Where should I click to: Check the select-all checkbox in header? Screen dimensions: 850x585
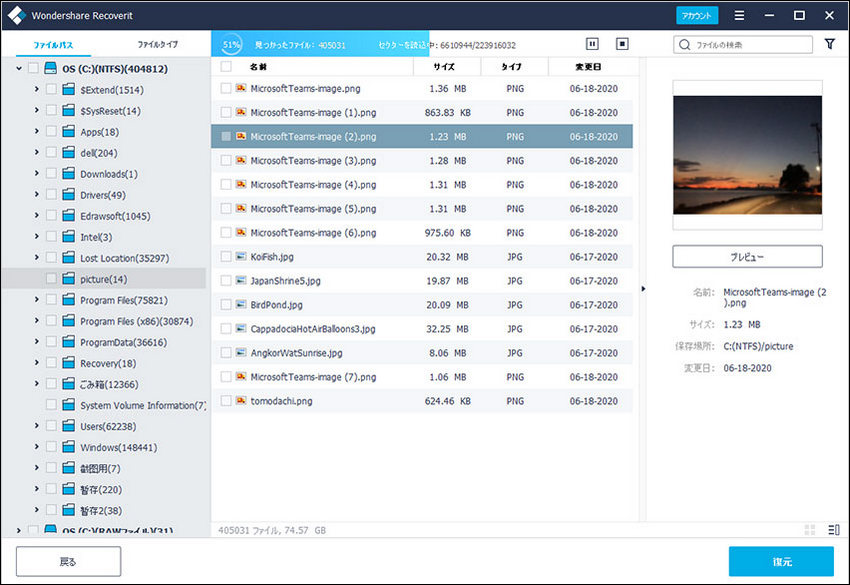(226, 66)
